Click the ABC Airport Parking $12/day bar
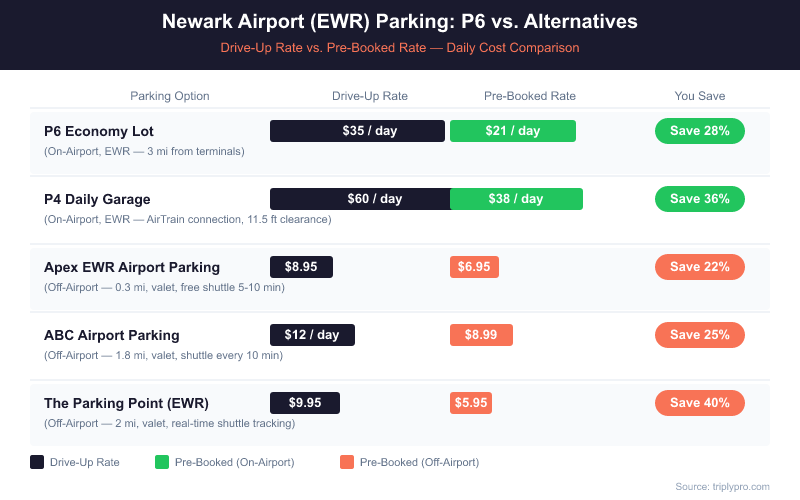800x500 pixels. [312, 335]
